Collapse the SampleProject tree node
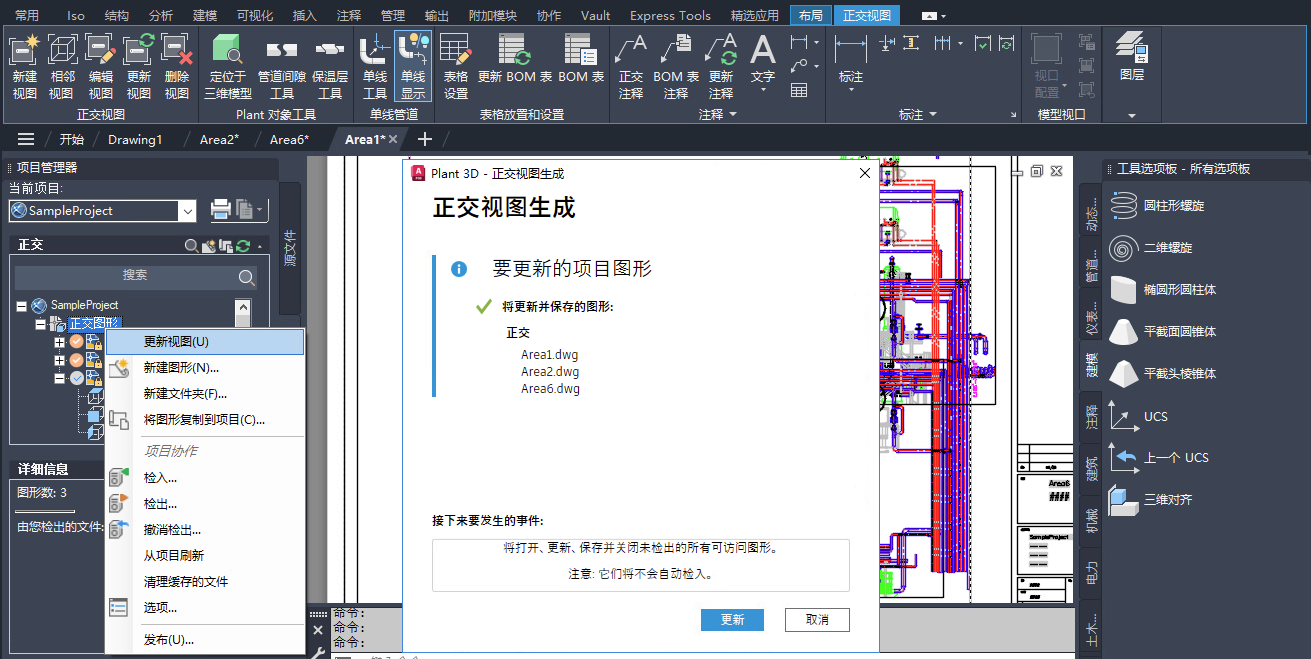Image resolution: width=1311 pixels, height=659 pixels. (x=22, y=305)
